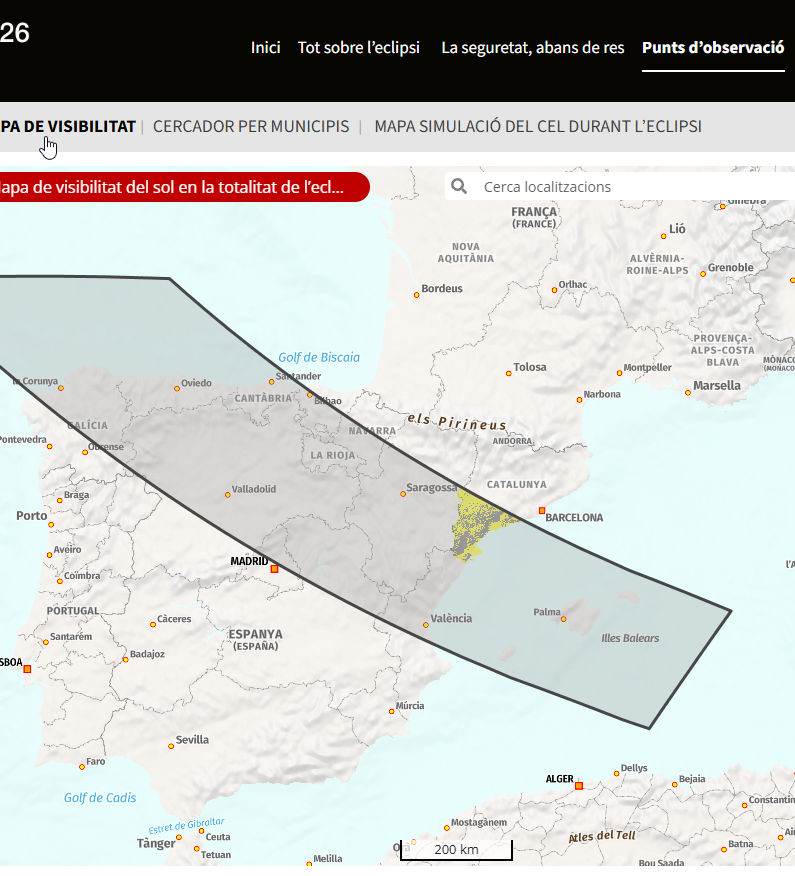
Task: Click the CANTÀBRIA region label
Action: (263, 398)
